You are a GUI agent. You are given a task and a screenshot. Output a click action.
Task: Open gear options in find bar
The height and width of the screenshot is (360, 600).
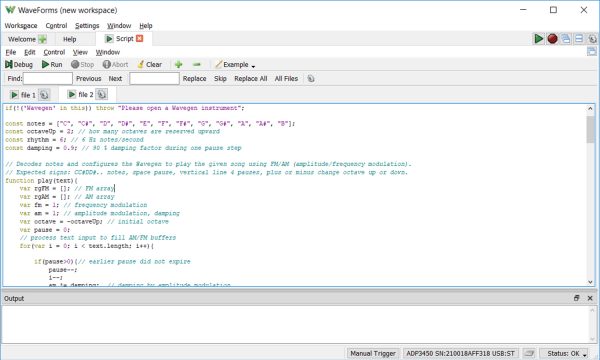(x=311, y=79)
